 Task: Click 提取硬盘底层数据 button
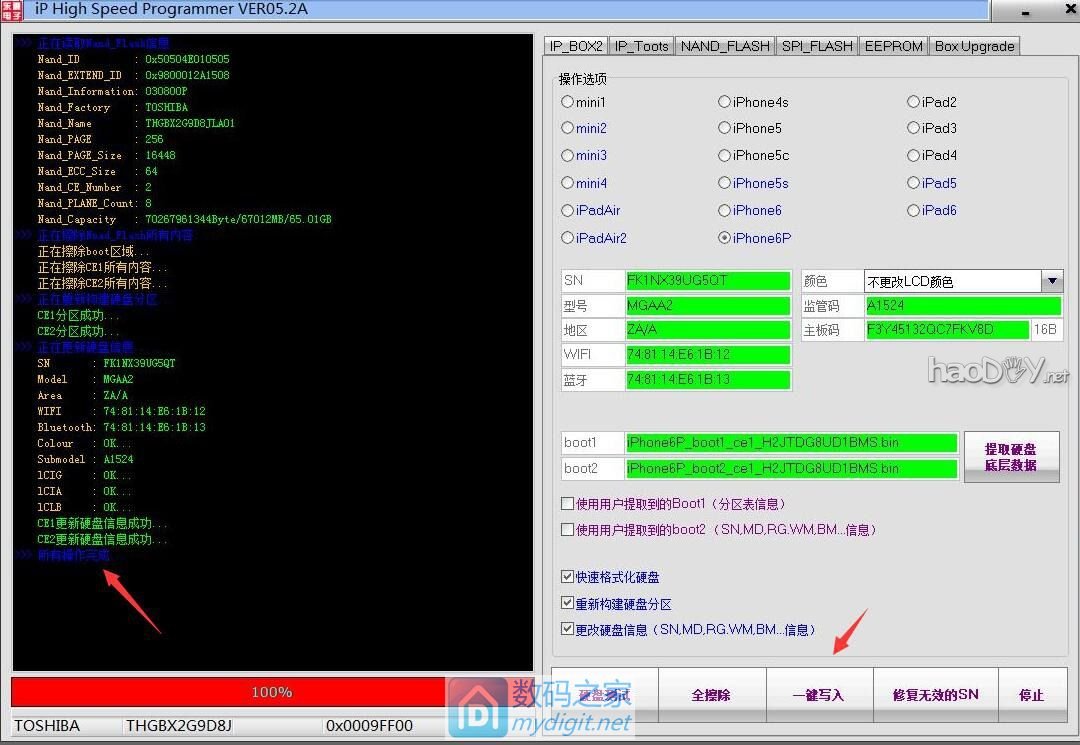click(x=1010, y=457)
